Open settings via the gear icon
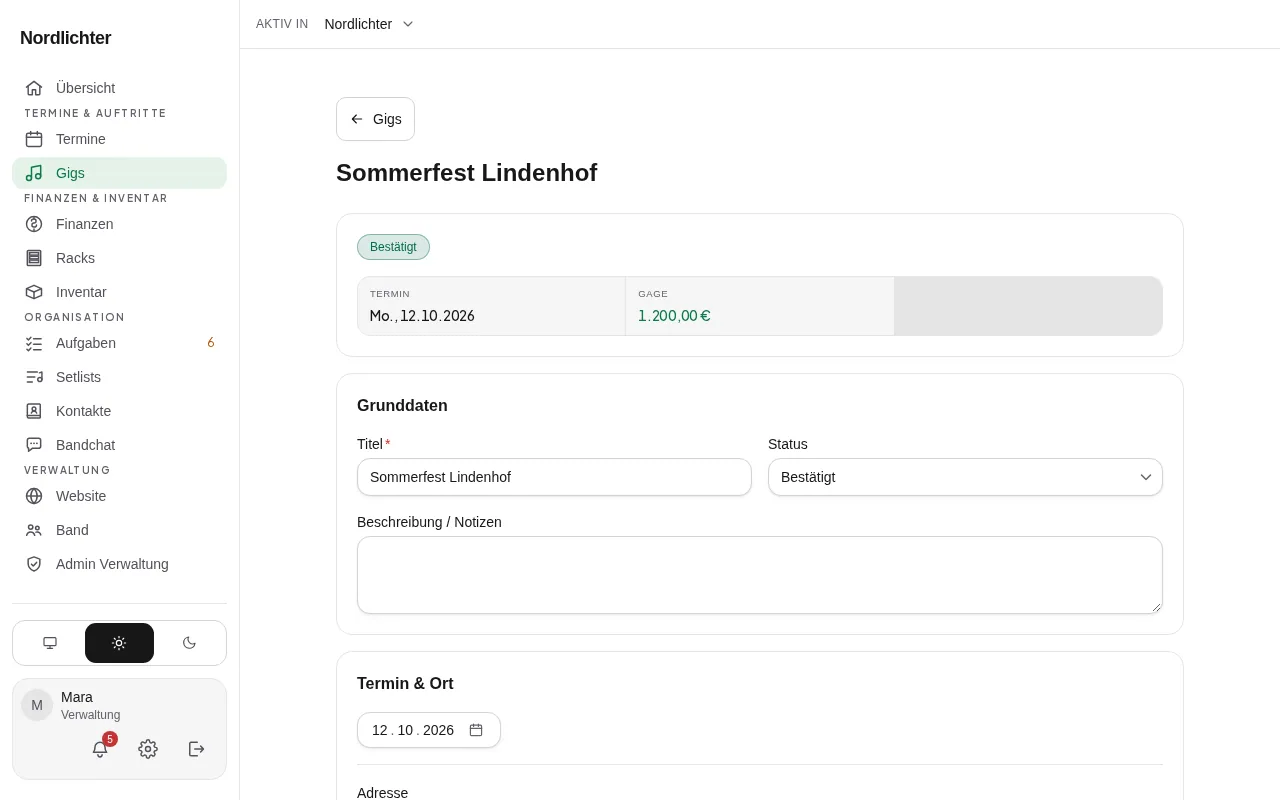The image size is (1280, 800). (148, 749)
